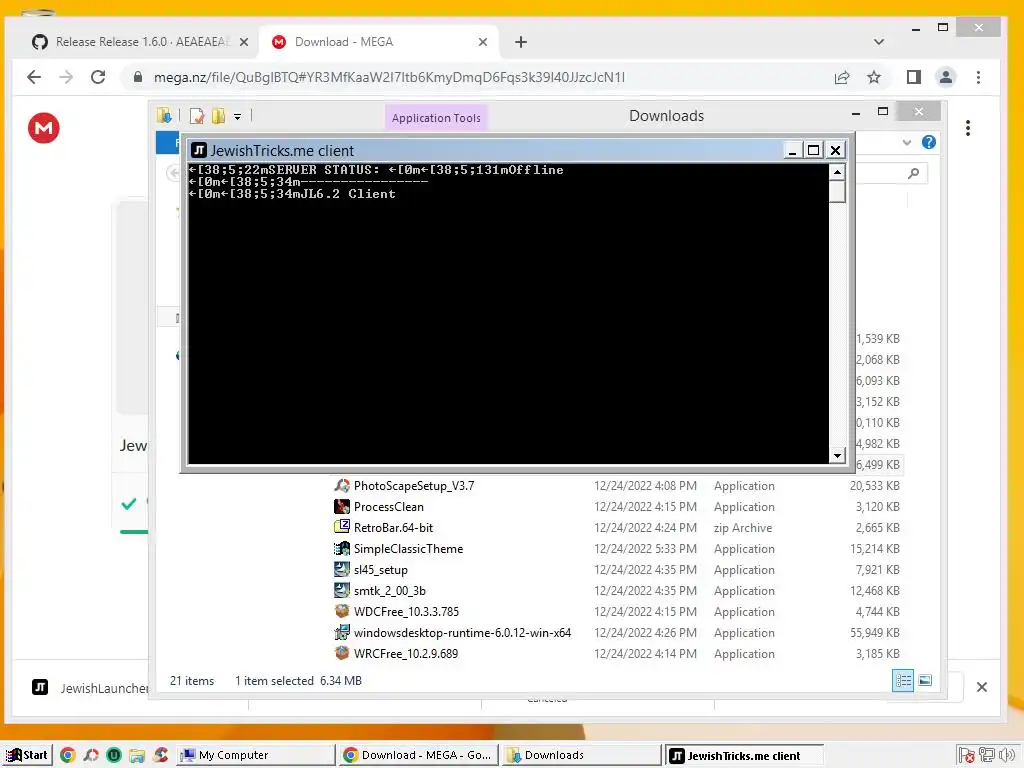Click the console scrollbar thumb
1024x768 pixels.
coord(837,191)
